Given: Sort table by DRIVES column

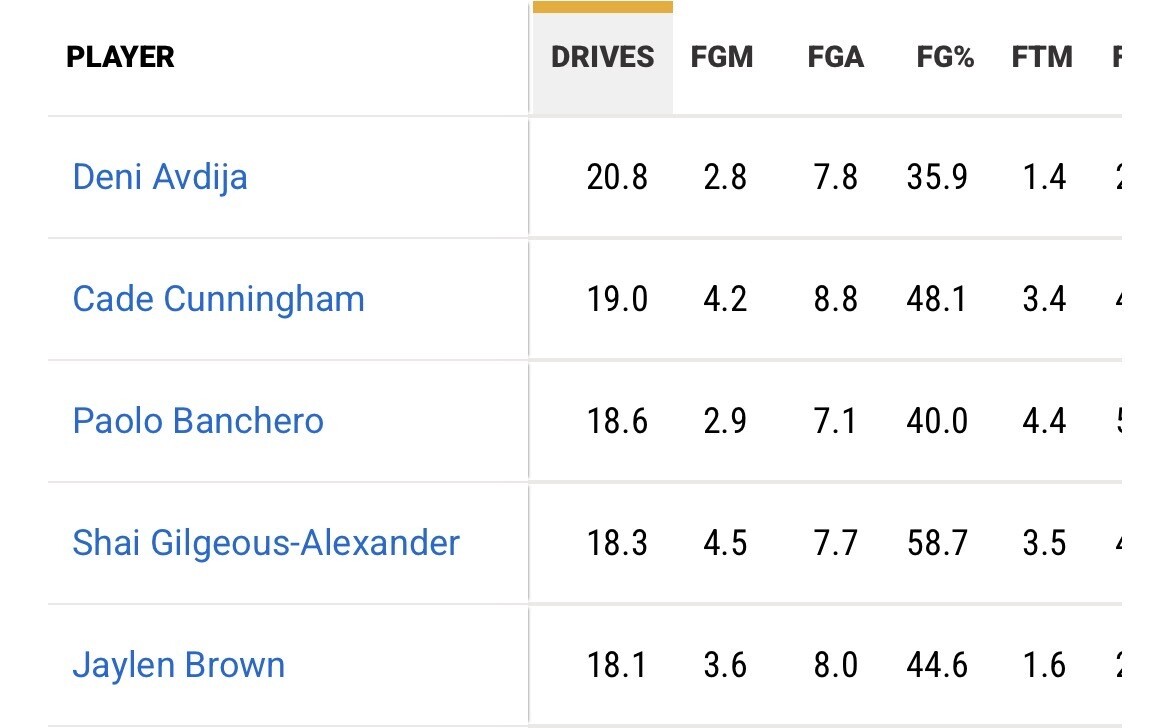Looking at the screenshot, I should coord(602,57).
